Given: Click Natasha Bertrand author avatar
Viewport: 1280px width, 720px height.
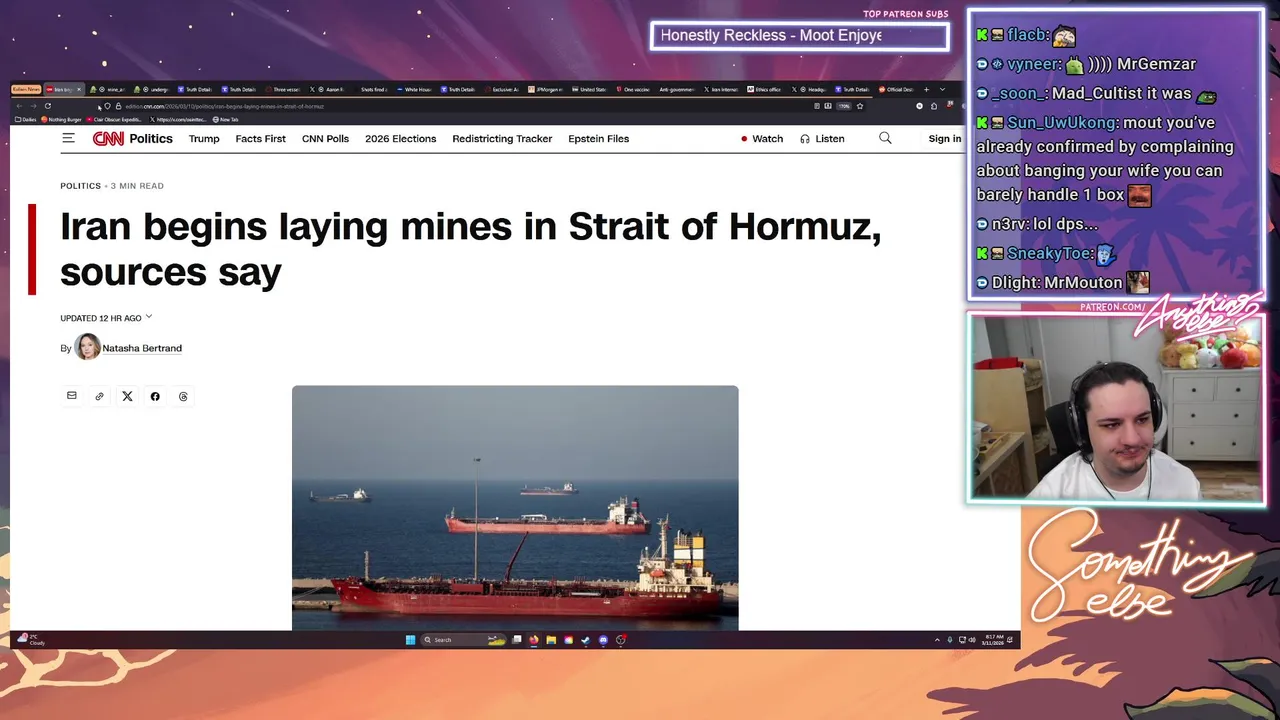Looking at the screenshot, I should [x=87, y=347].
